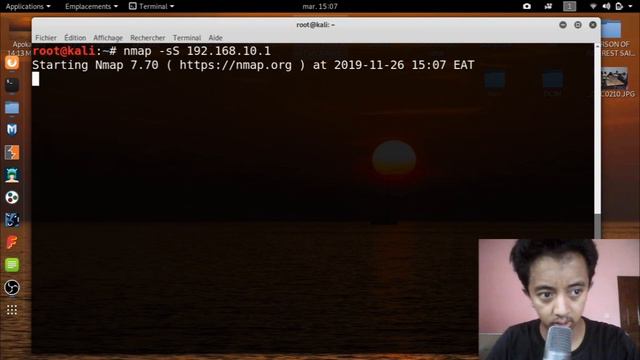The width and height of the screenshot is (640, 360).
Task: Click the Starting Nmap 7.70 output line
Action: point(253,65)
